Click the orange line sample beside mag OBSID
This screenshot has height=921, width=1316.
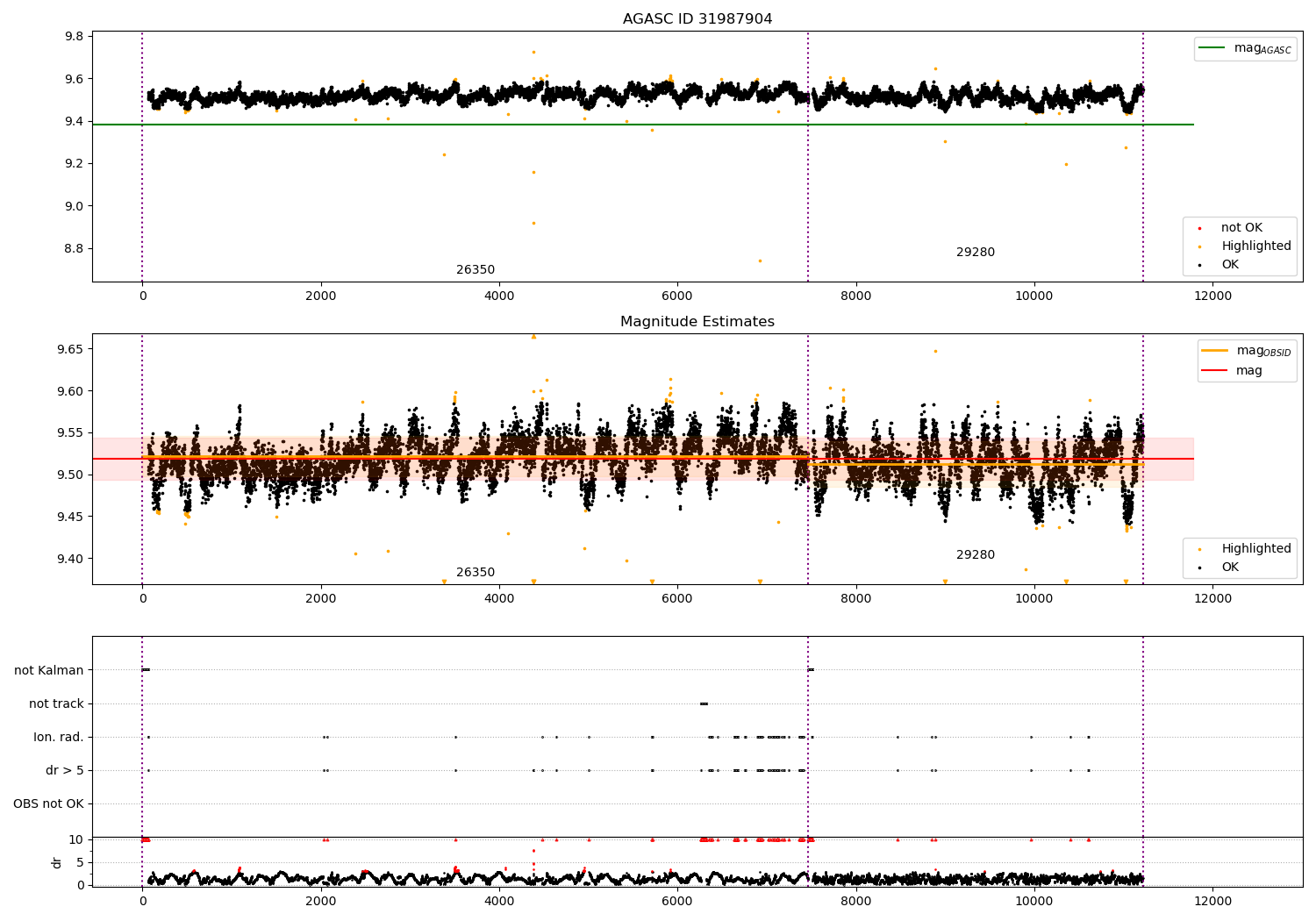[x=1215, y=350]
